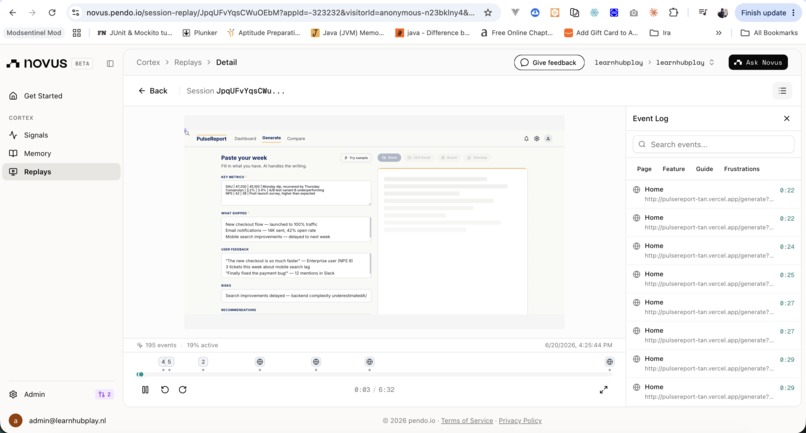This screenshot has height=433, width=806.
Task: Go back in browser history
Action: (13, 12)
